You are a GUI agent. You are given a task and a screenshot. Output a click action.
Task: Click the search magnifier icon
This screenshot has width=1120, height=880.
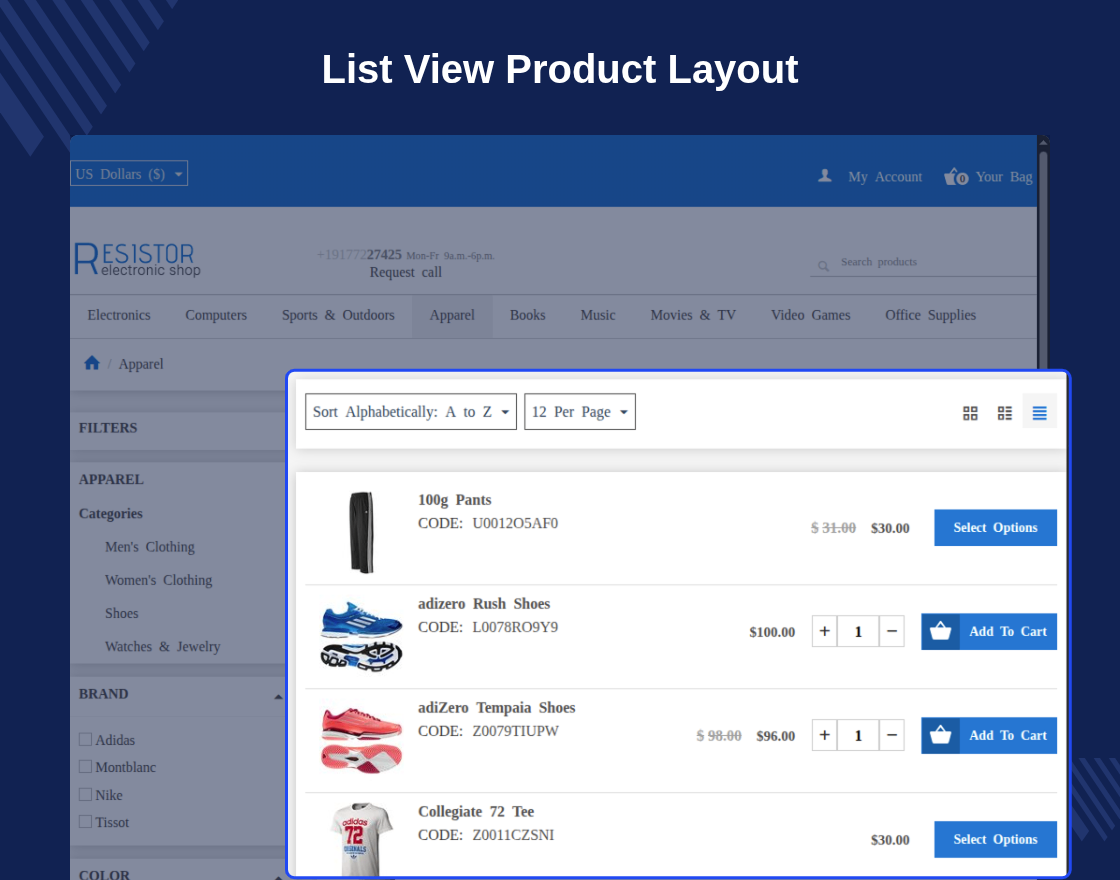click(x=823, y=266)
